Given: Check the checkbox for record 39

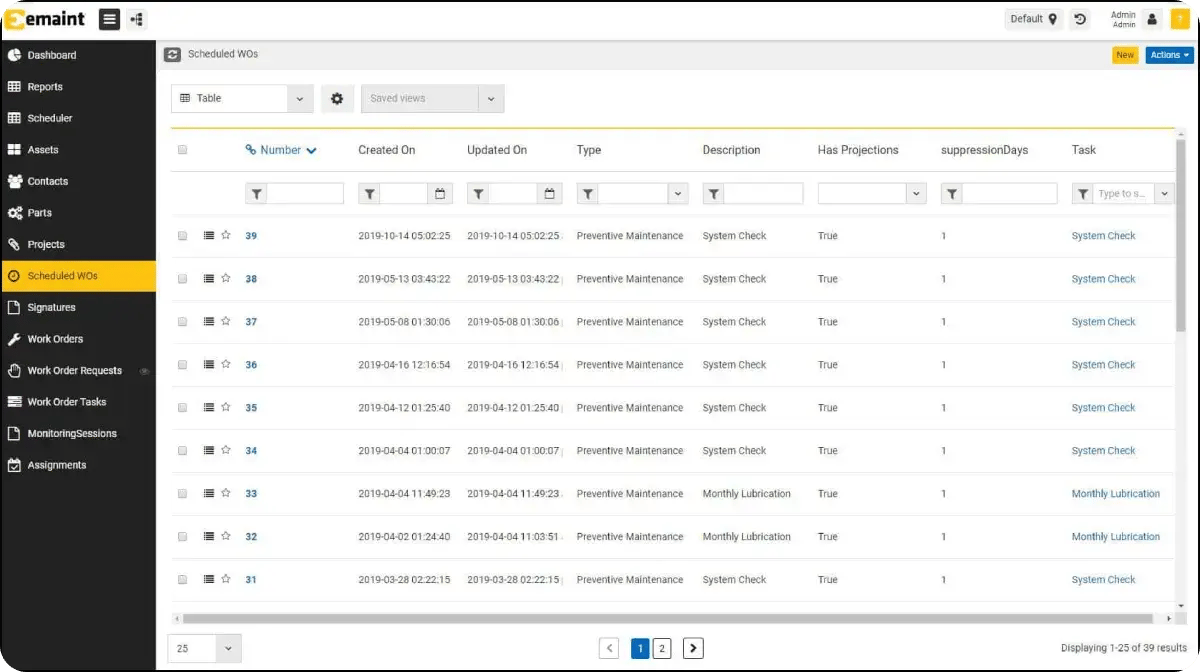Looking at the screenshot, I should pos(182,236).
